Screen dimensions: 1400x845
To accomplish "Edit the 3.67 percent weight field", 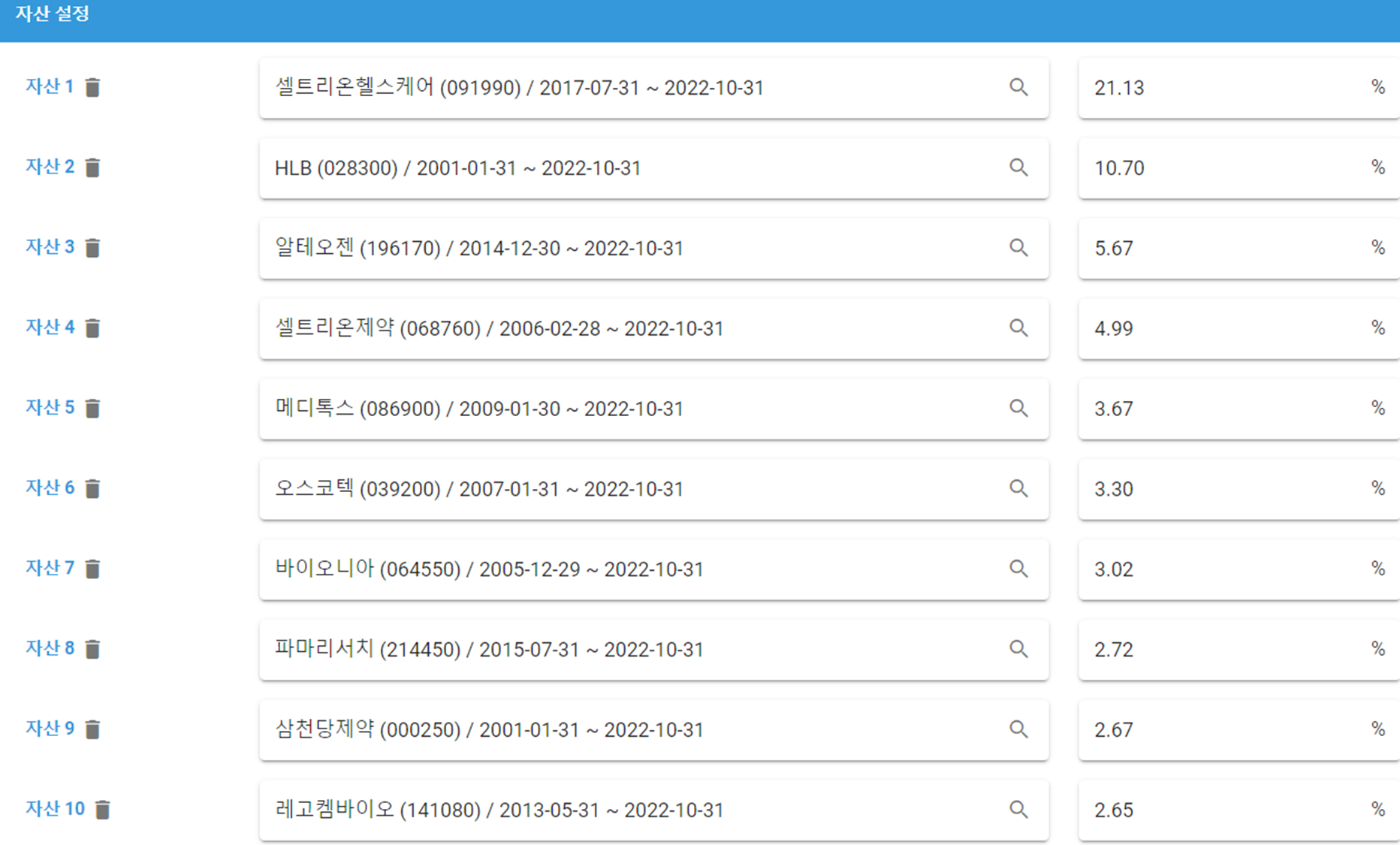I will coord(1239,409).
